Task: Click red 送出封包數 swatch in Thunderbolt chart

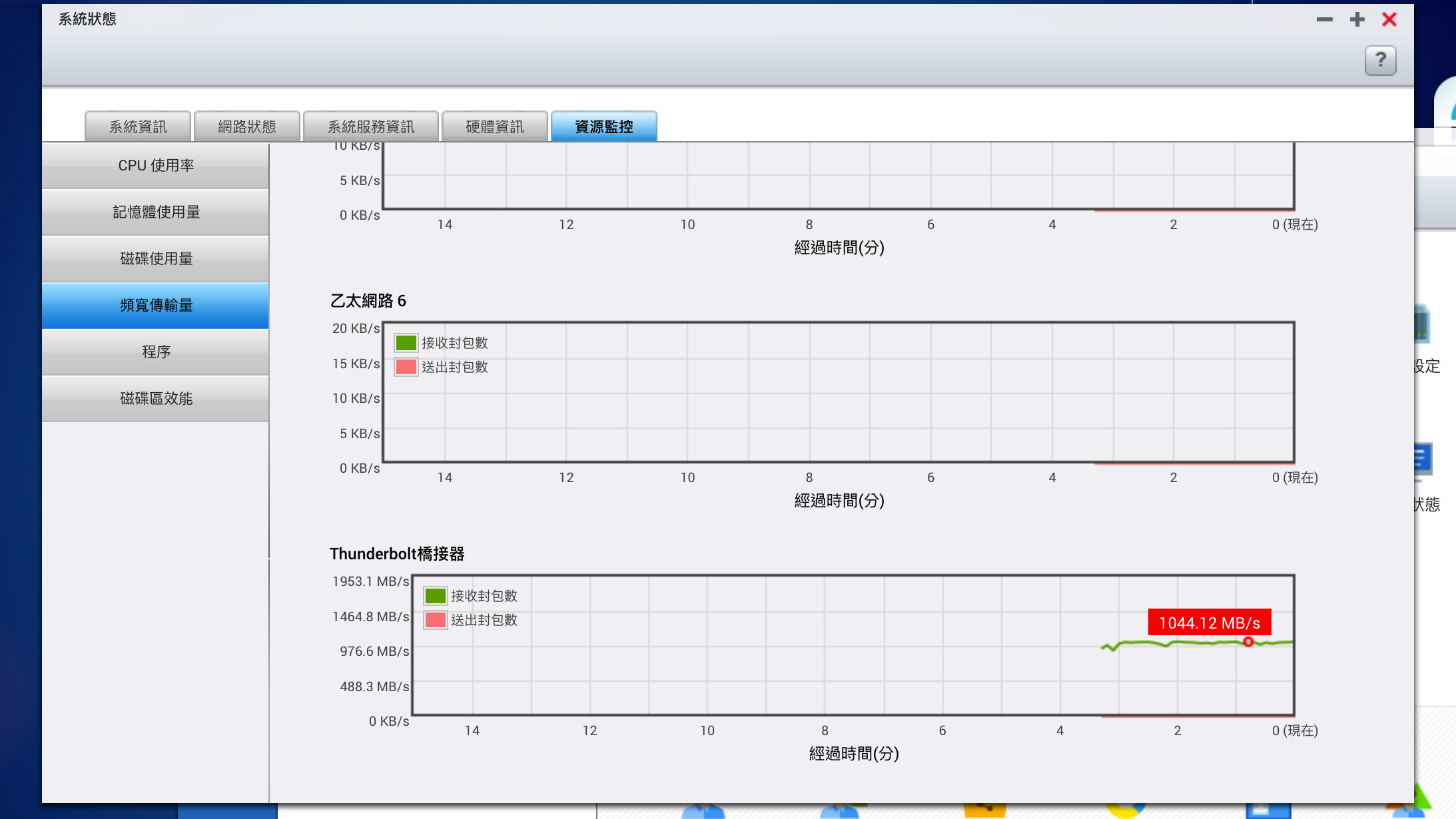Action: click(x=436, y=620)
